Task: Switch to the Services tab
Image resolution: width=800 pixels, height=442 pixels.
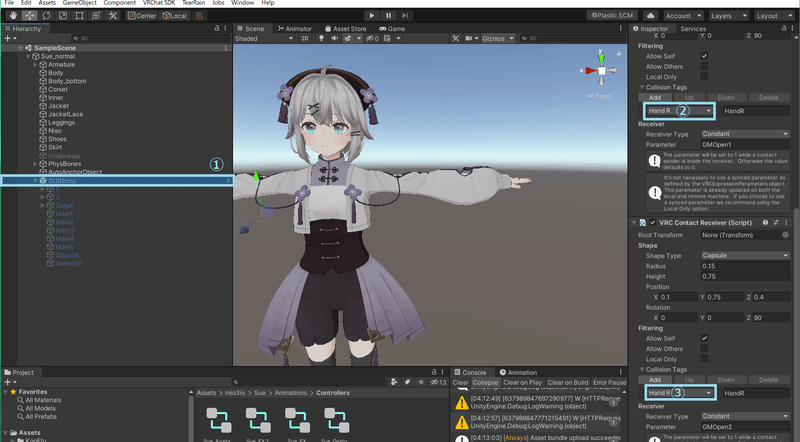Action: pos(693,29)
